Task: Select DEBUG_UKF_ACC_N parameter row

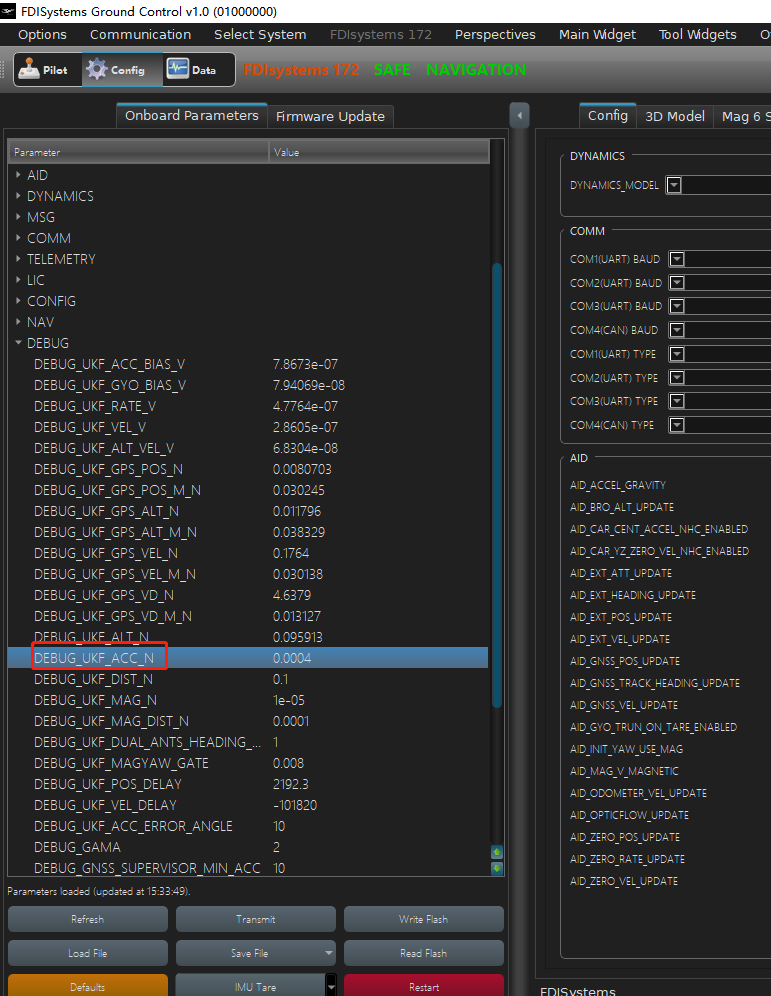Action: click(248, 658)
